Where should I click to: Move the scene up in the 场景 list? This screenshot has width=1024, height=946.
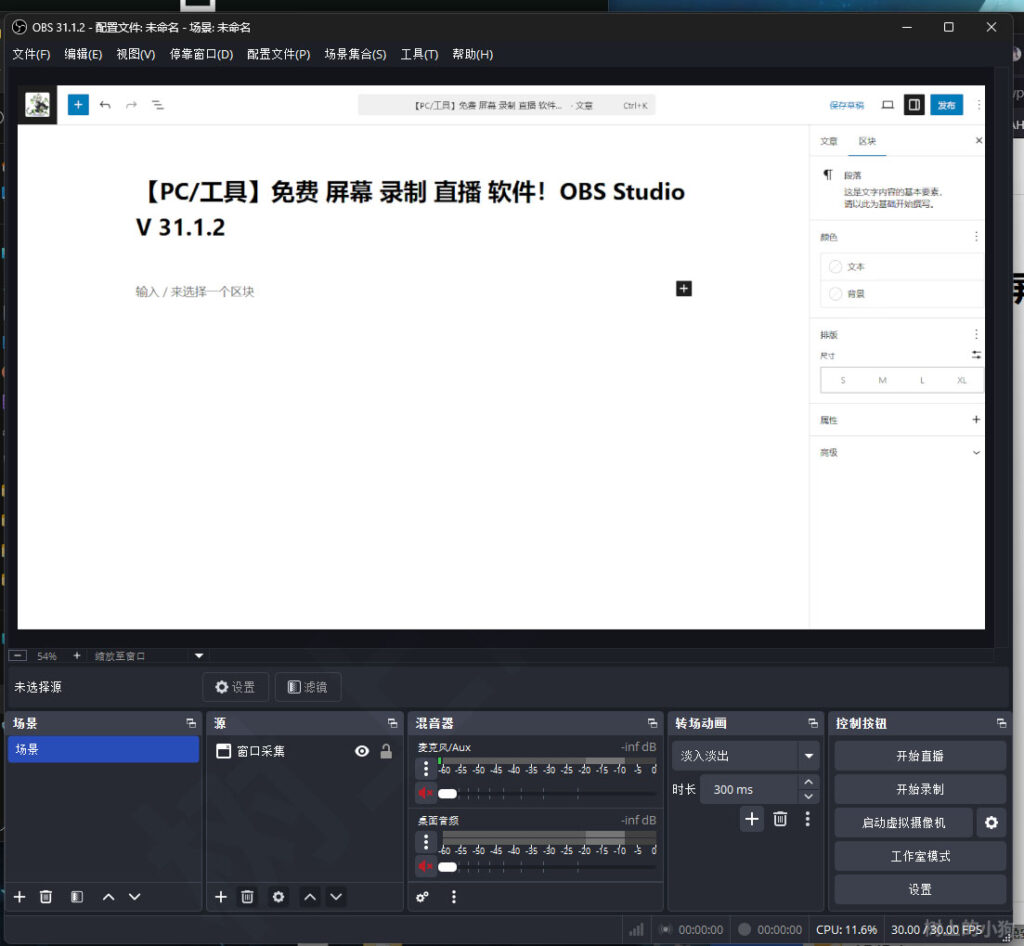click(x=108, y=897)
